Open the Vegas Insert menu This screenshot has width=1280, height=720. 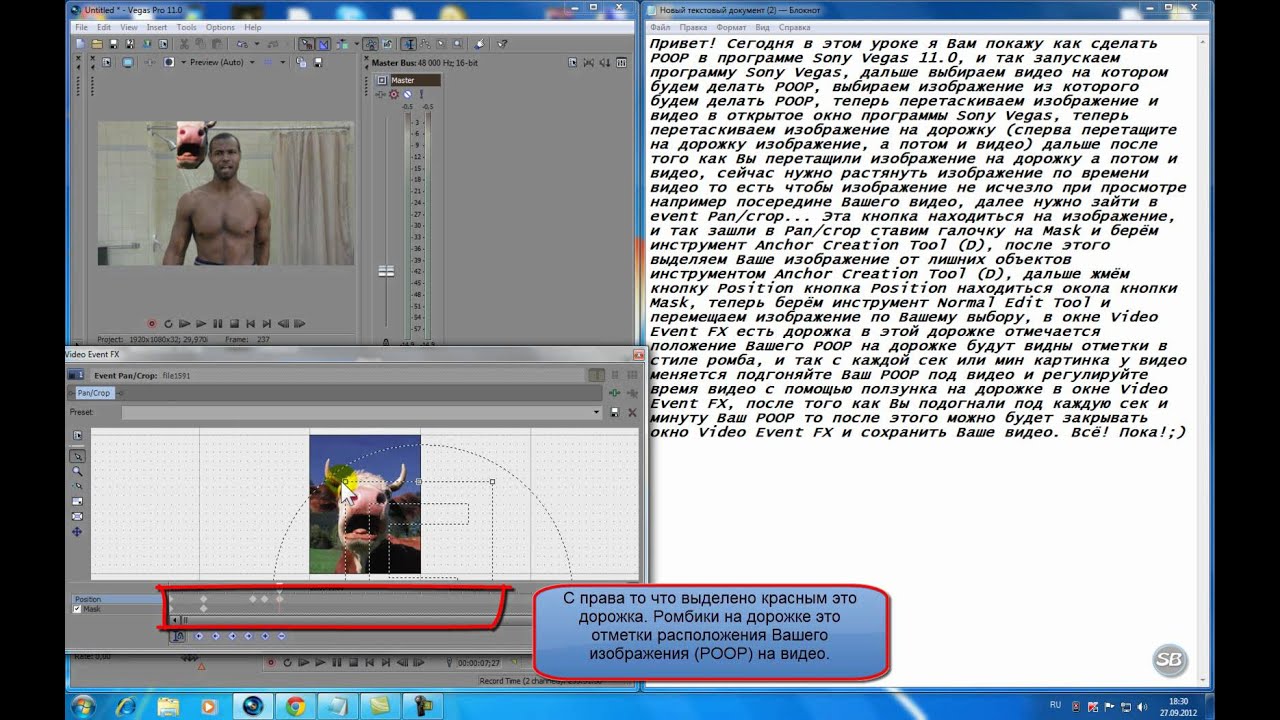(x=157, y=27)
